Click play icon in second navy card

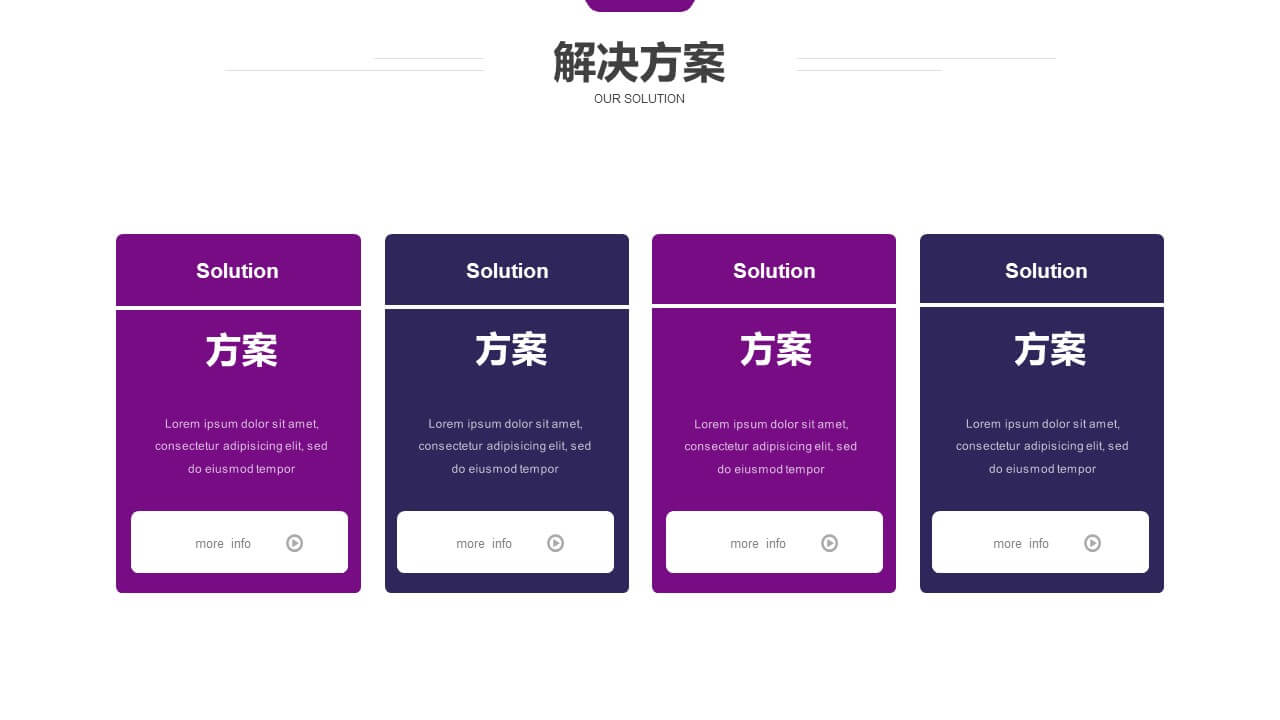coord(555,543)
